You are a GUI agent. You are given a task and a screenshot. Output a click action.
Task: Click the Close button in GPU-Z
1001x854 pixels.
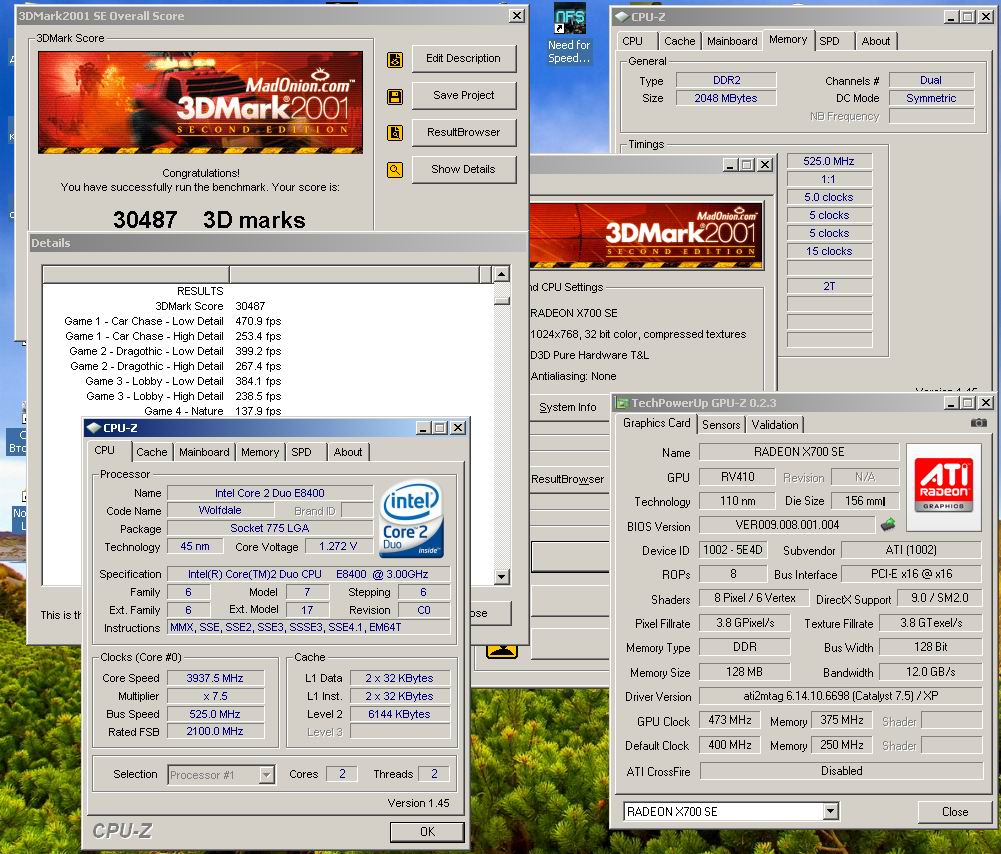pyautogui.click(x=955, y=811)
